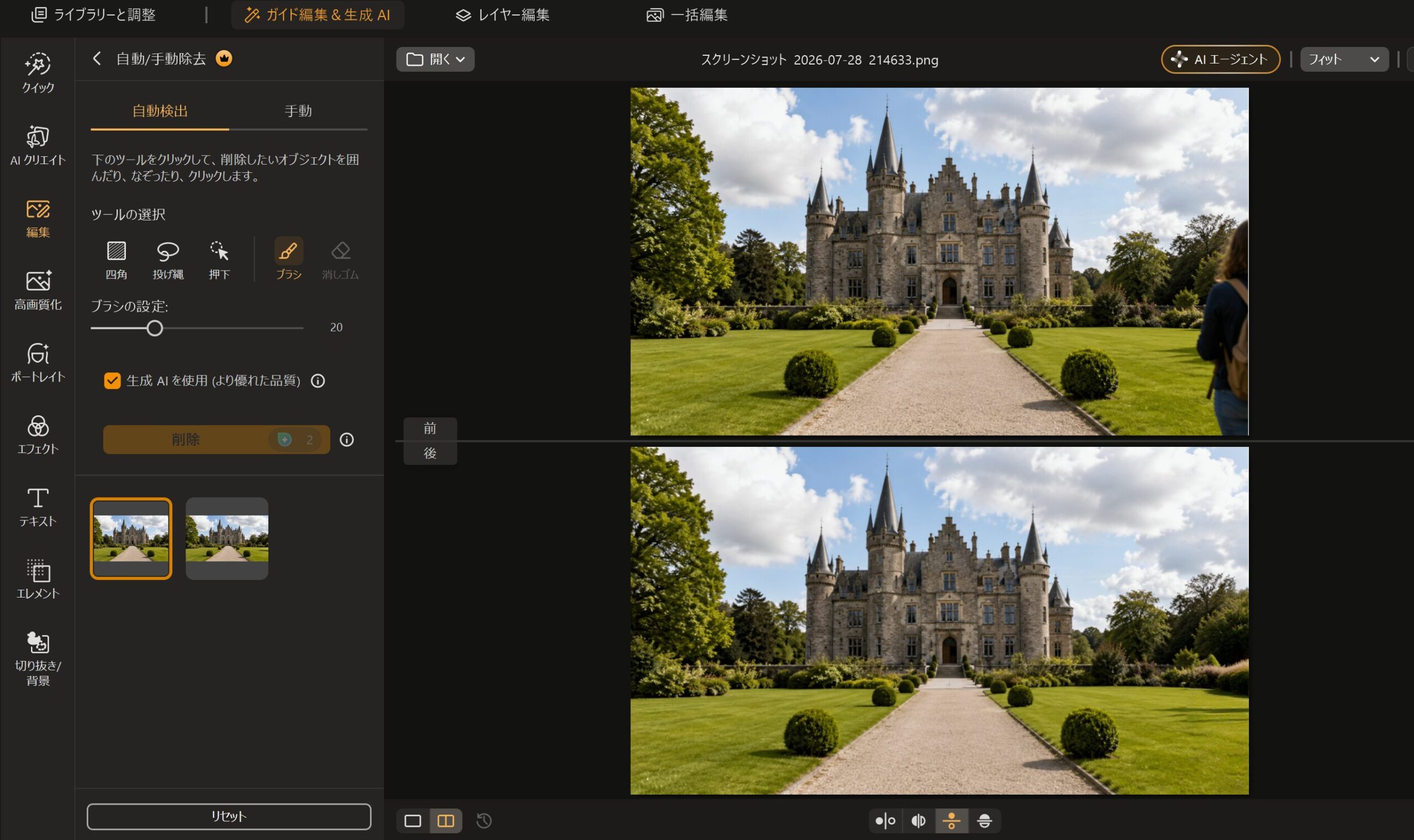The height and width of the screenshot is (840, 1414).
Task: Click the リセット reset button
Action: tap(229, 816)
